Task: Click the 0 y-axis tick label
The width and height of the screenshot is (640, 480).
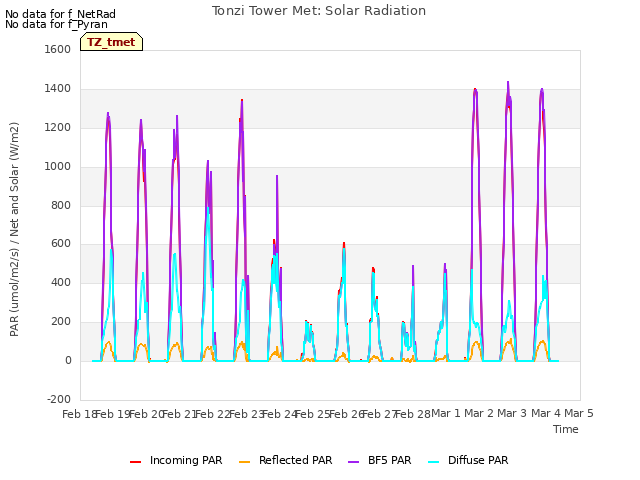Action: point(68,361)
